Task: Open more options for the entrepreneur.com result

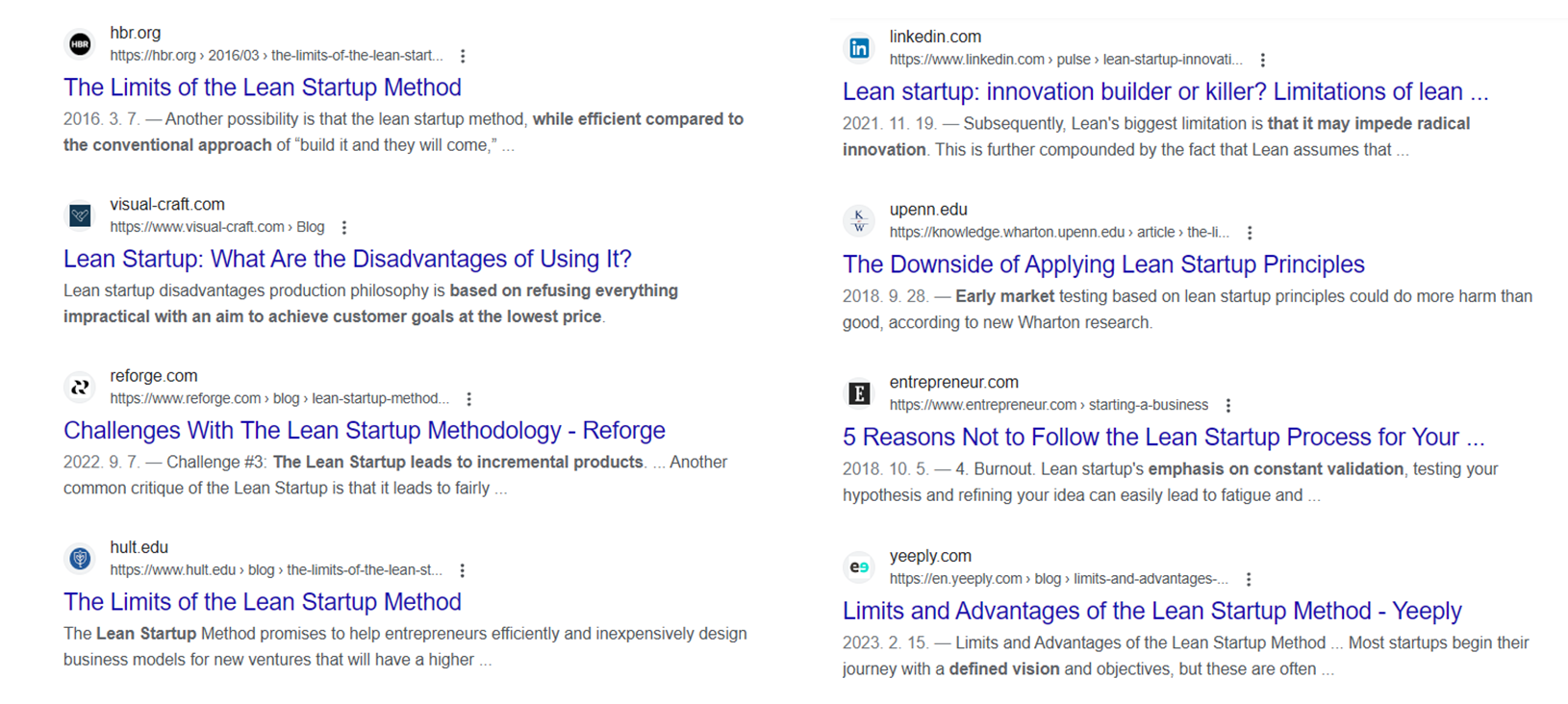Action: pyautogui.click(x=1227, y=406)
